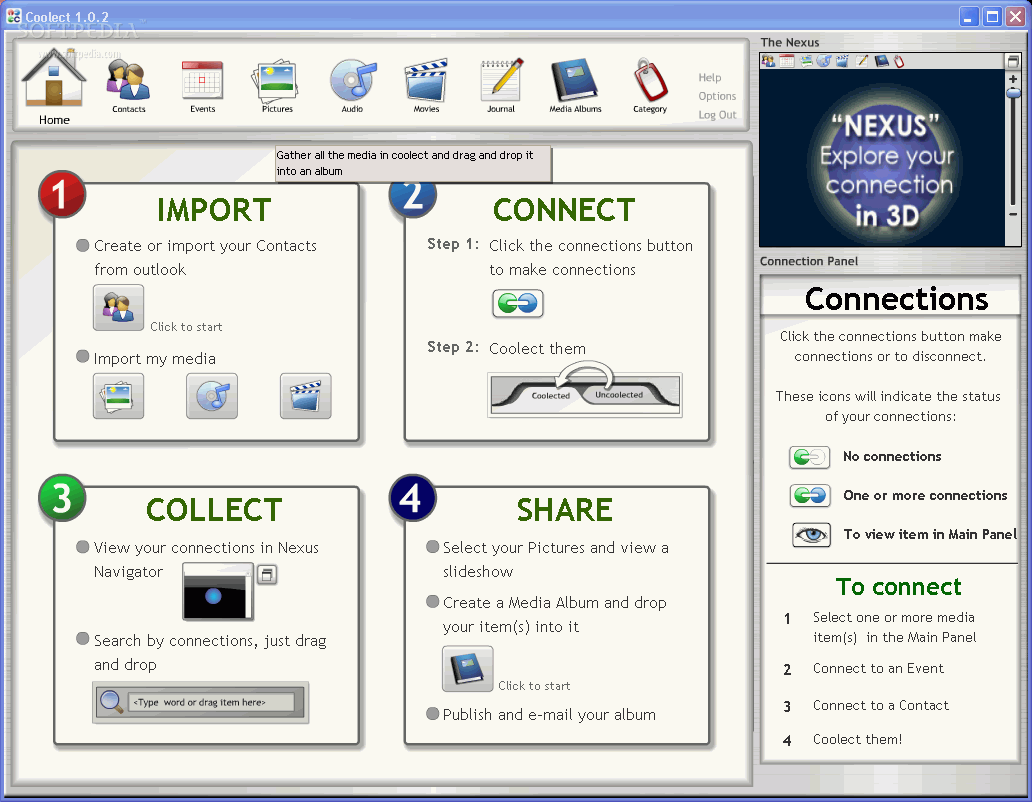This screenshot has width=1032, height=802.
Task: Click Contacts icon in The Nexus toolbar
Action: (768, 61)
